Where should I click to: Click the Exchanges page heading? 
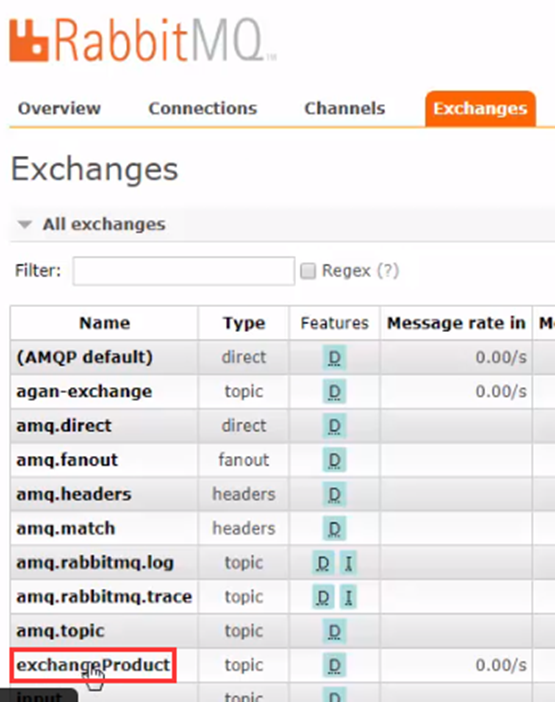click(94, 169)
